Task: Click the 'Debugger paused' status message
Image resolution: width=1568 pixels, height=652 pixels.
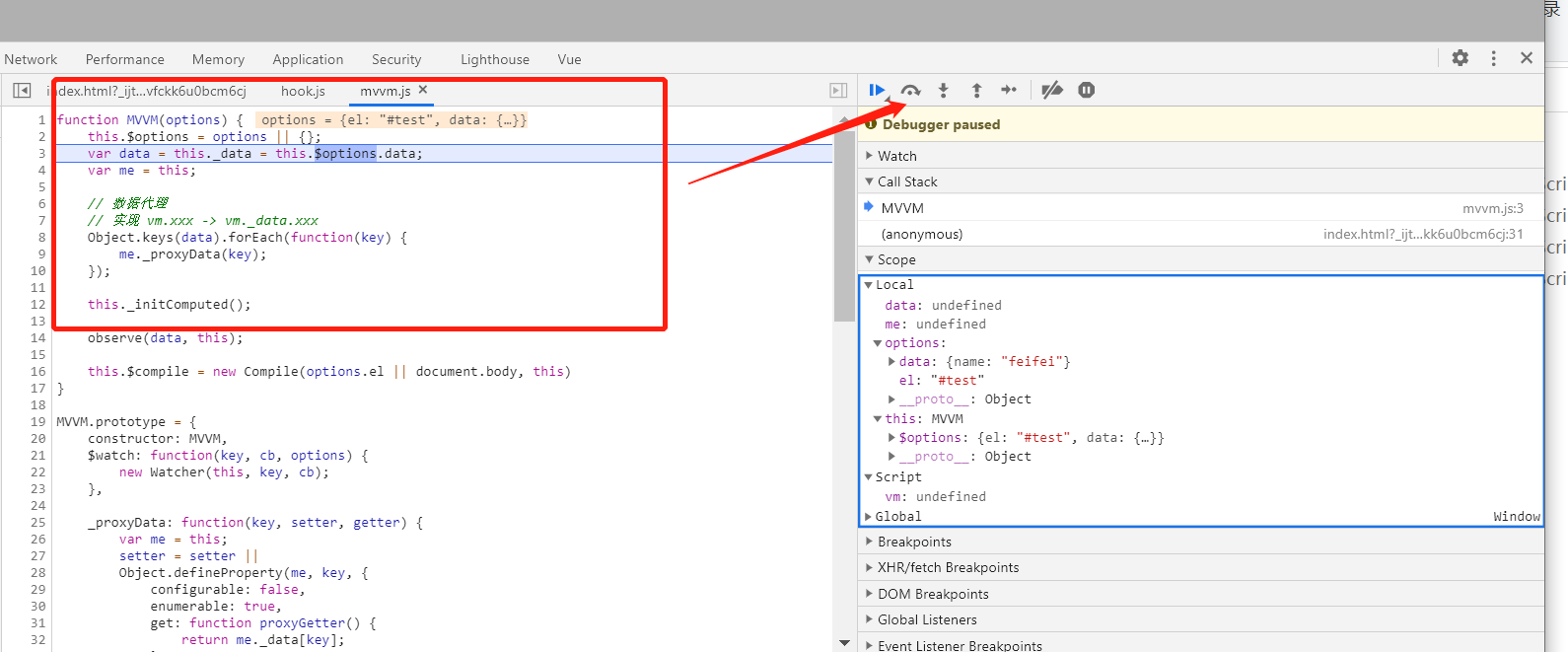Action: [941, 124]
